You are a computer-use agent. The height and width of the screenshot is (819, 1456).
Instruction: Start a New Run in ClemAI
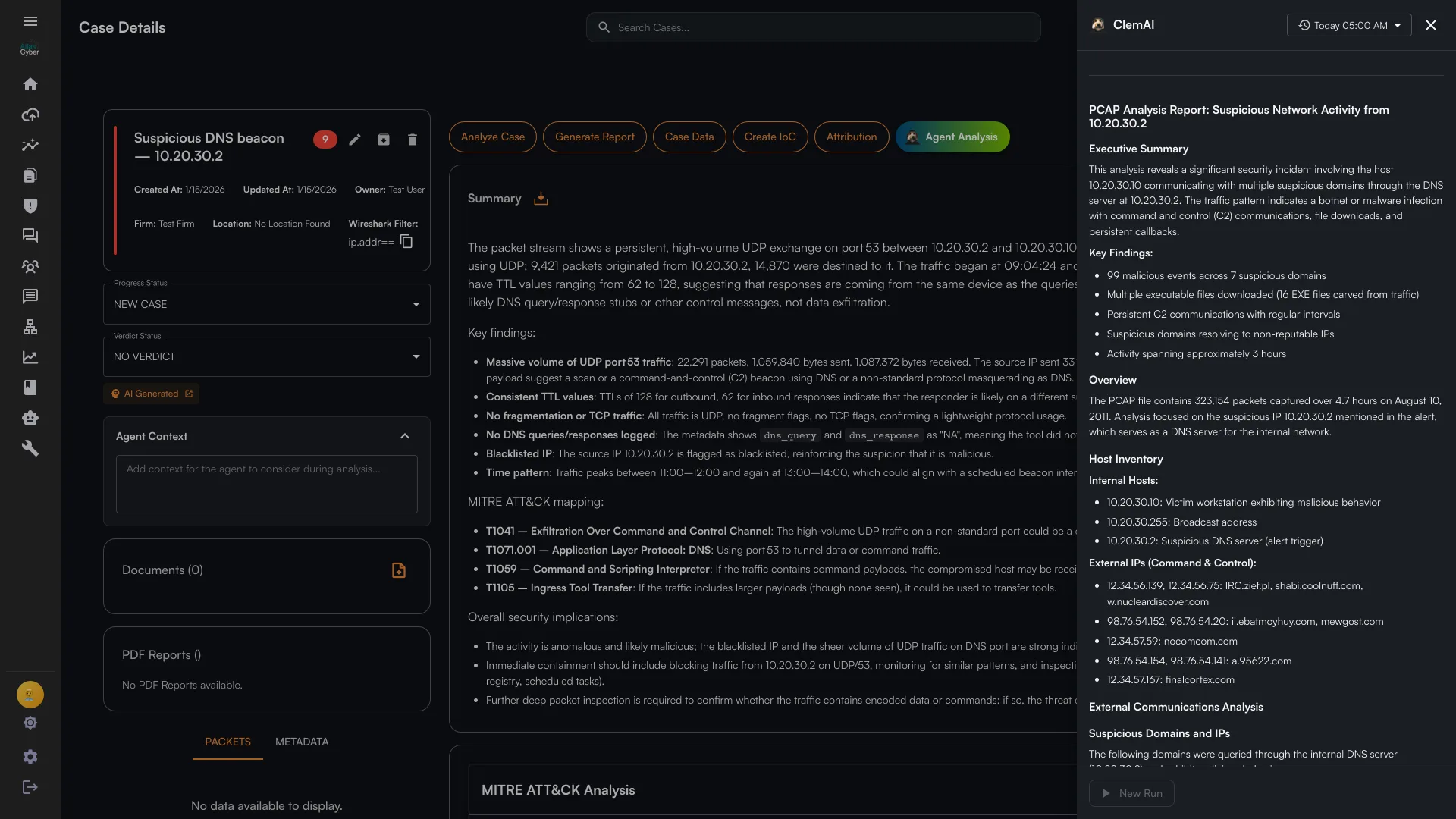pos(1131,793)
